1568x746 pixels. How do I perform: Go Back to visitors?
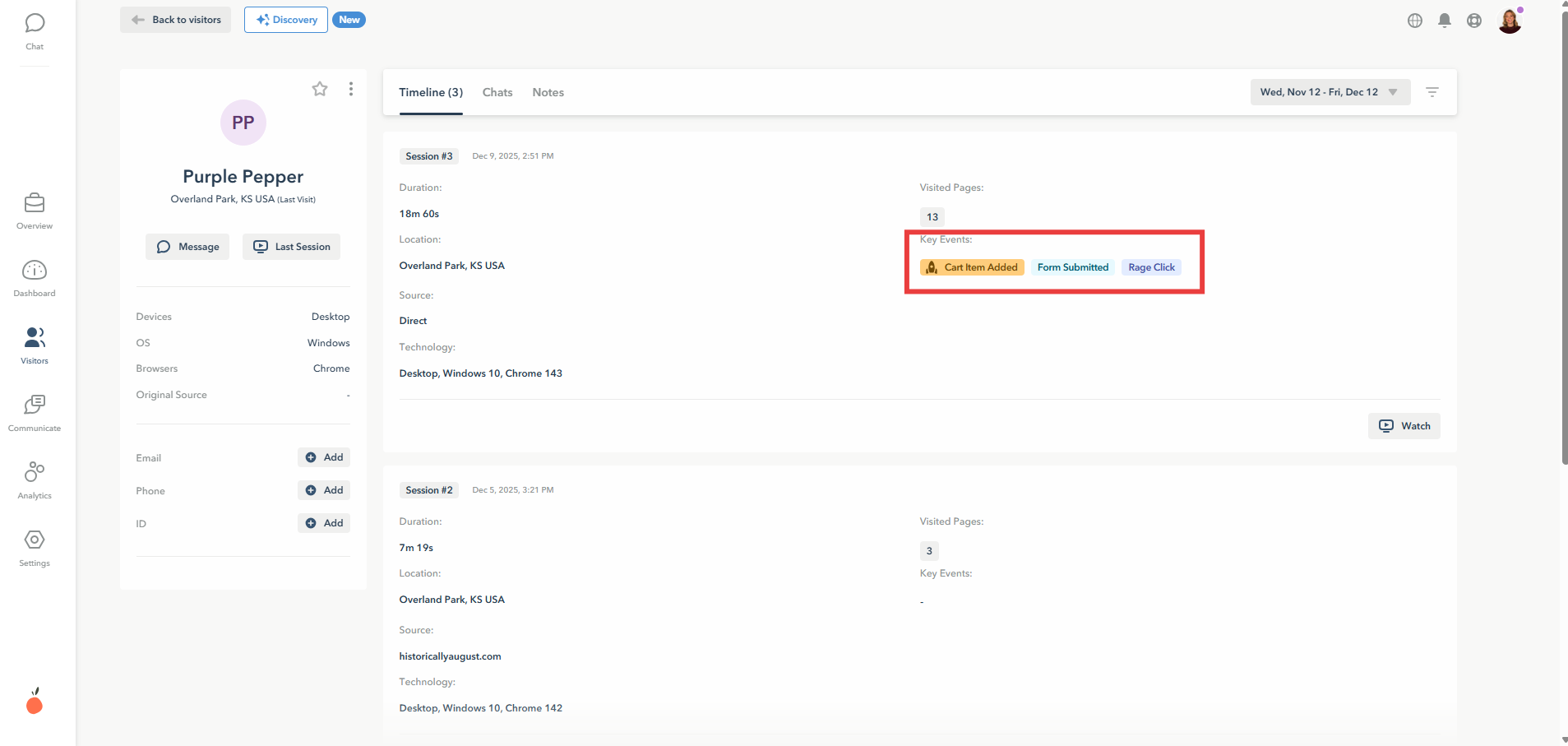pyautogui.click(x=175, y=19)
